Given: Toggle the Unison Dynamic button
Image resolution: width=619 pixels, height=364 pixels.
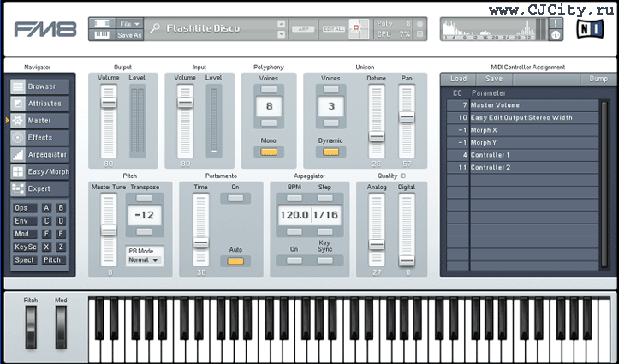Looking at the screenshot, I should pos(331,152).
